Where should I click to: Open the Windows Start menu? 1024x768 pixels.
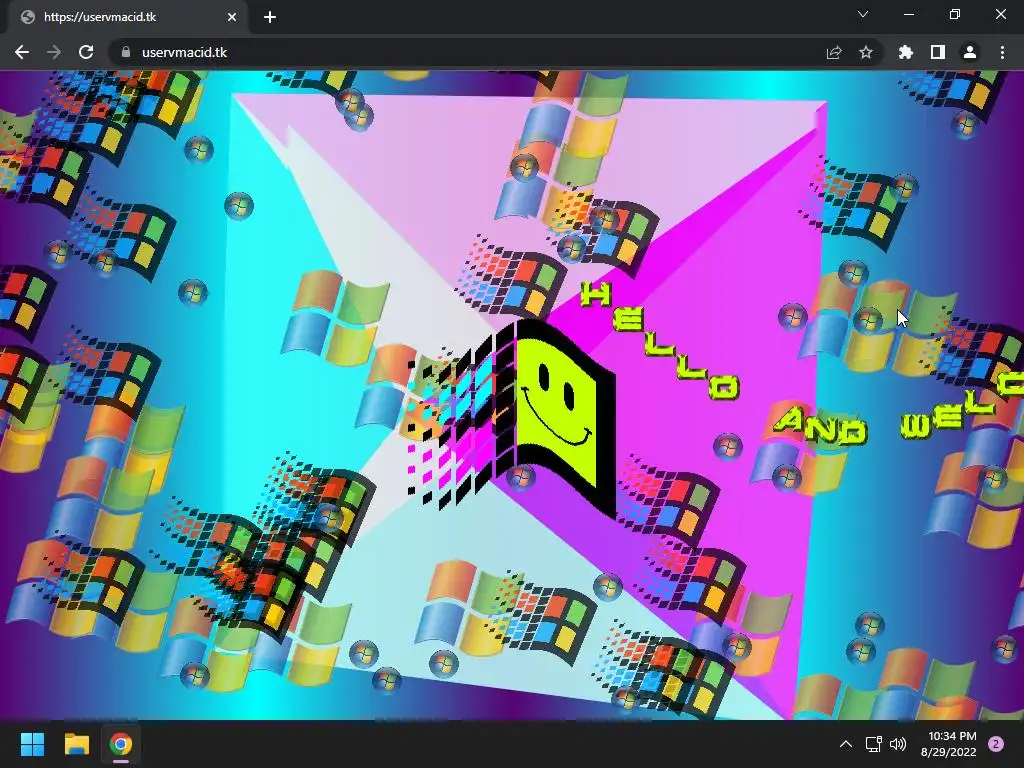[32, 744]
